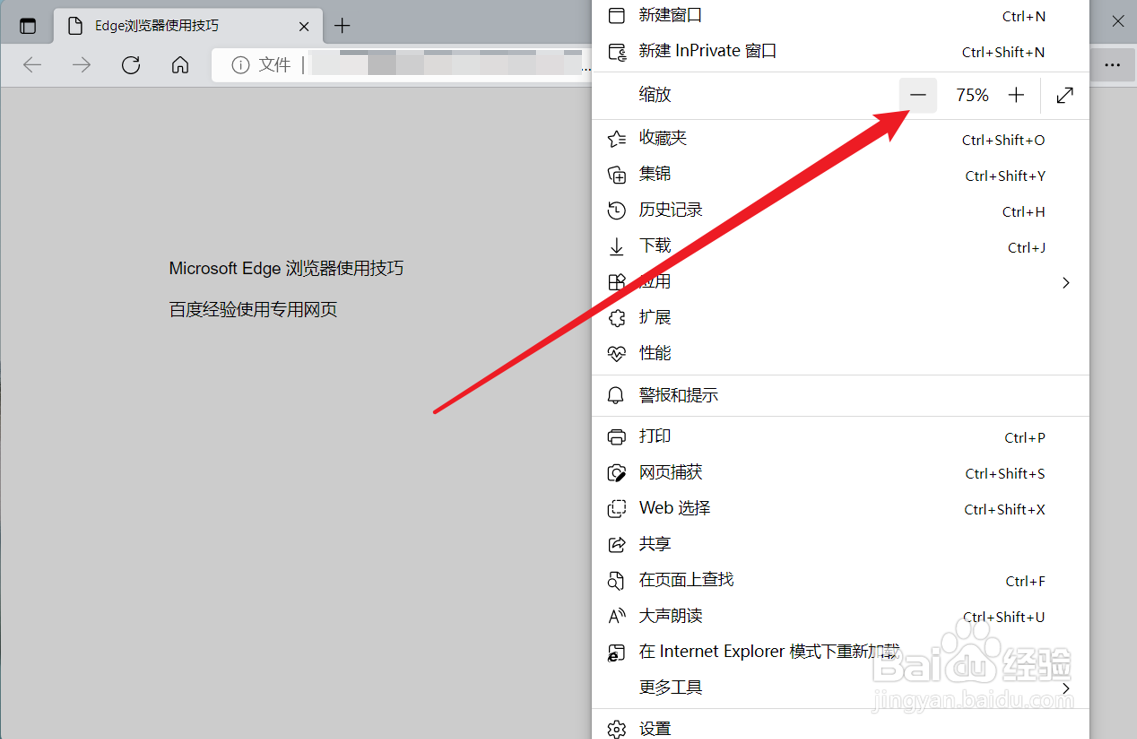Select 新建窗口 menu entry

(x=840, y=16)
